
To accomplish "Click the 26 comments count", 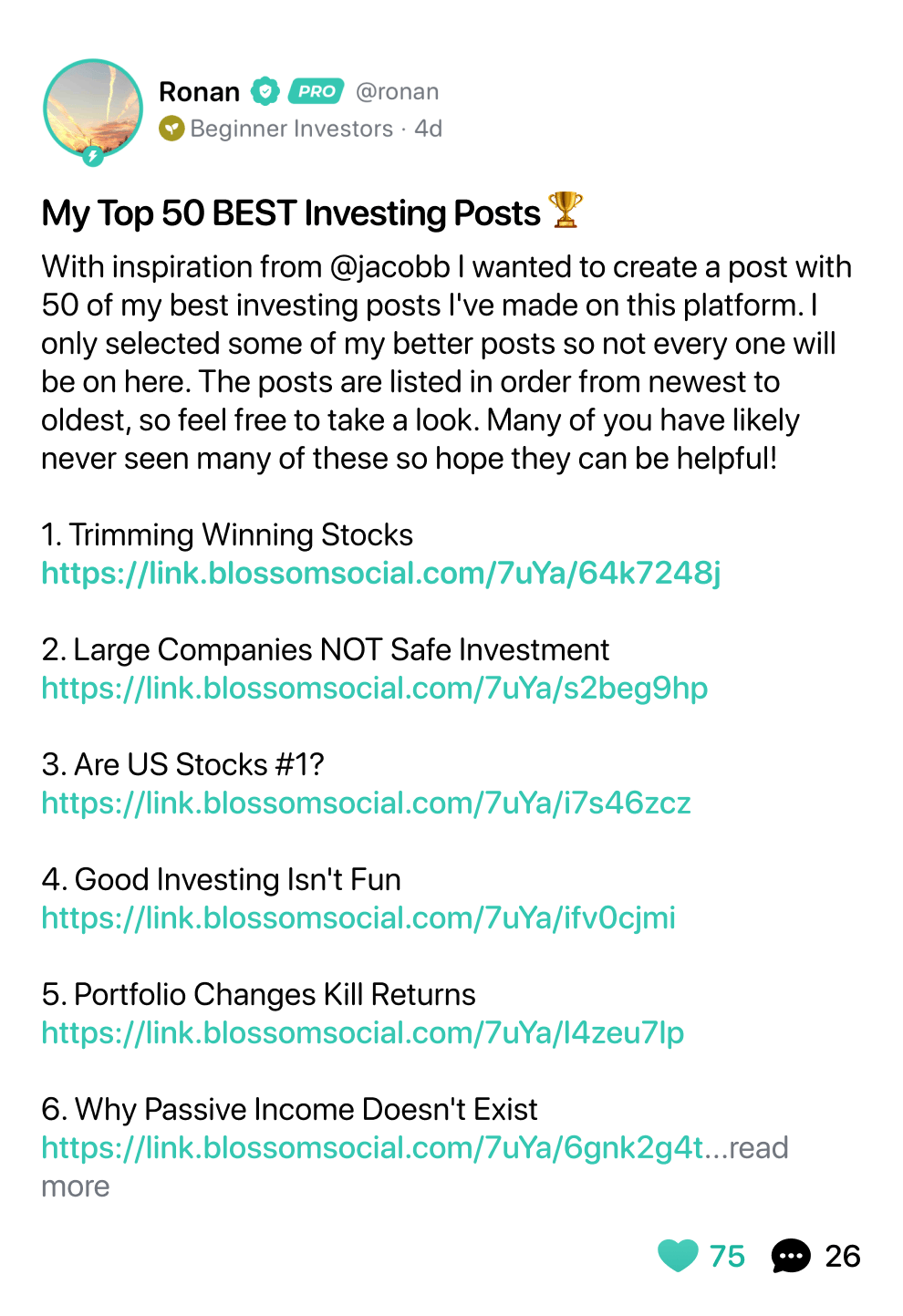I will click(843, 1256).
